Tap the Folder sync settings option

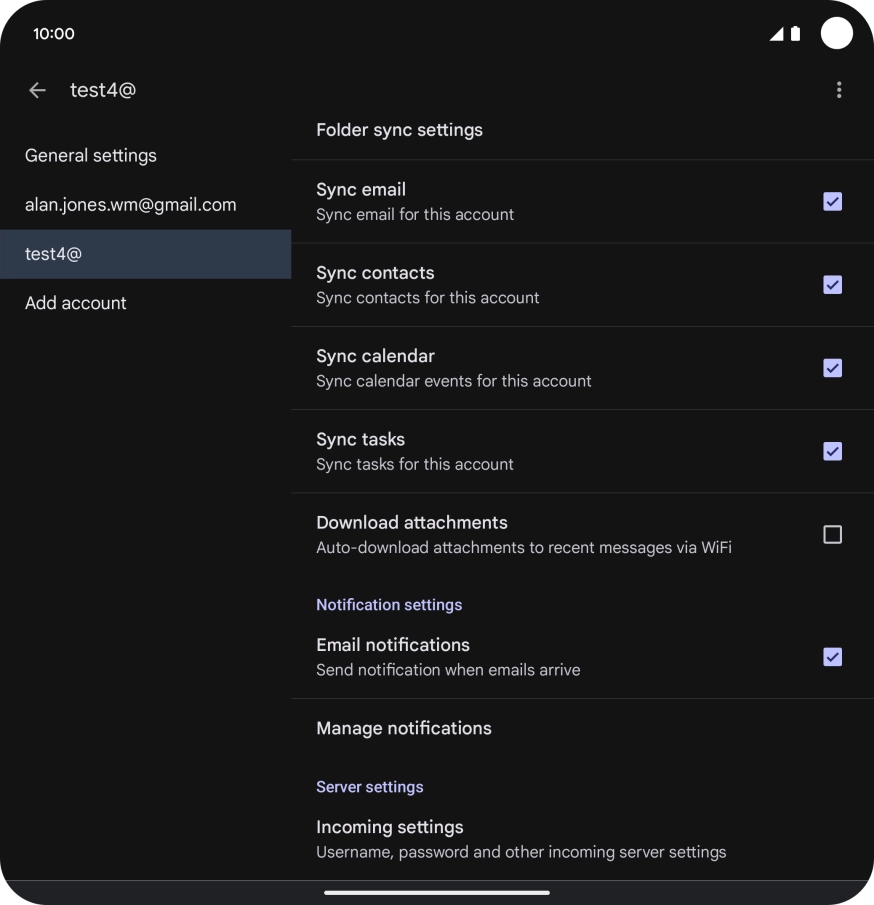click(x=399, y=130)
